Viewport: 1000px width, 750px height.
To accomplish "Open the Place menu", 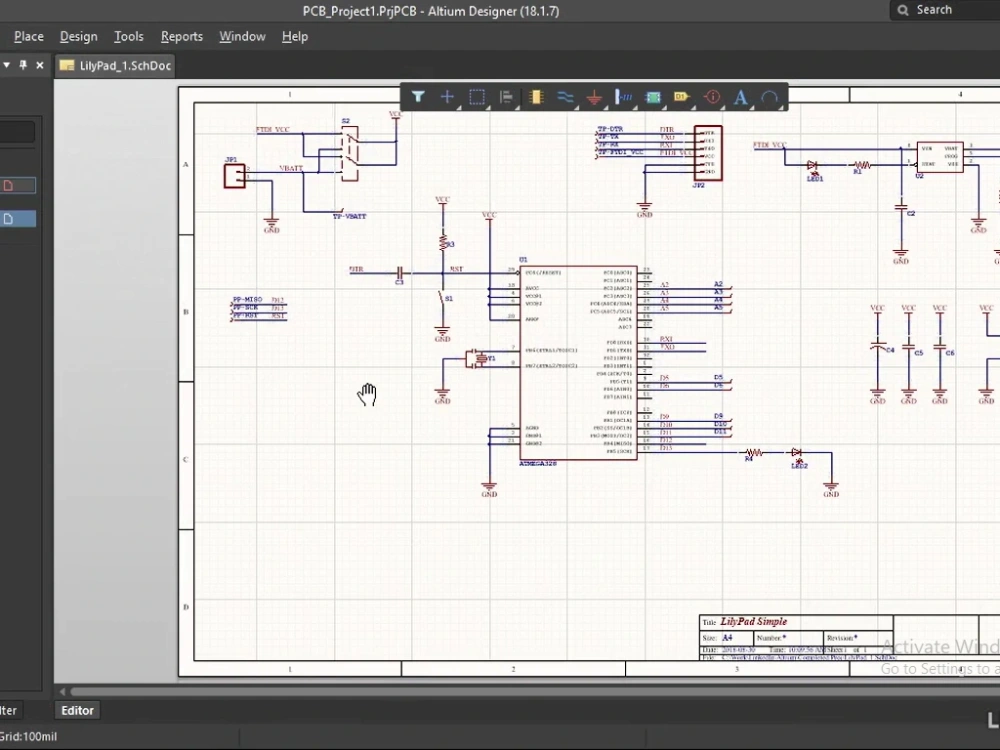I will click(28, 36).
